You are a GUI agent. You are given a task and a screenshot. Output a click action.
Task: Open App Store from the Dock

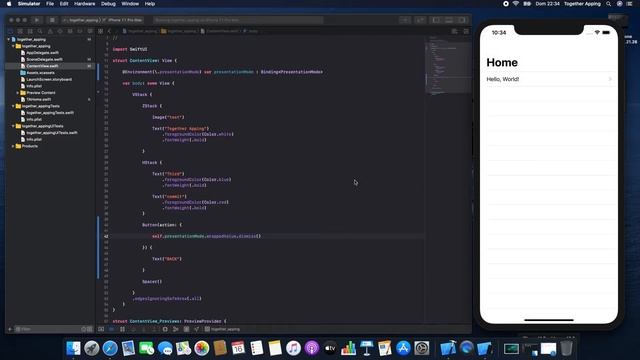tap(403, 348)
